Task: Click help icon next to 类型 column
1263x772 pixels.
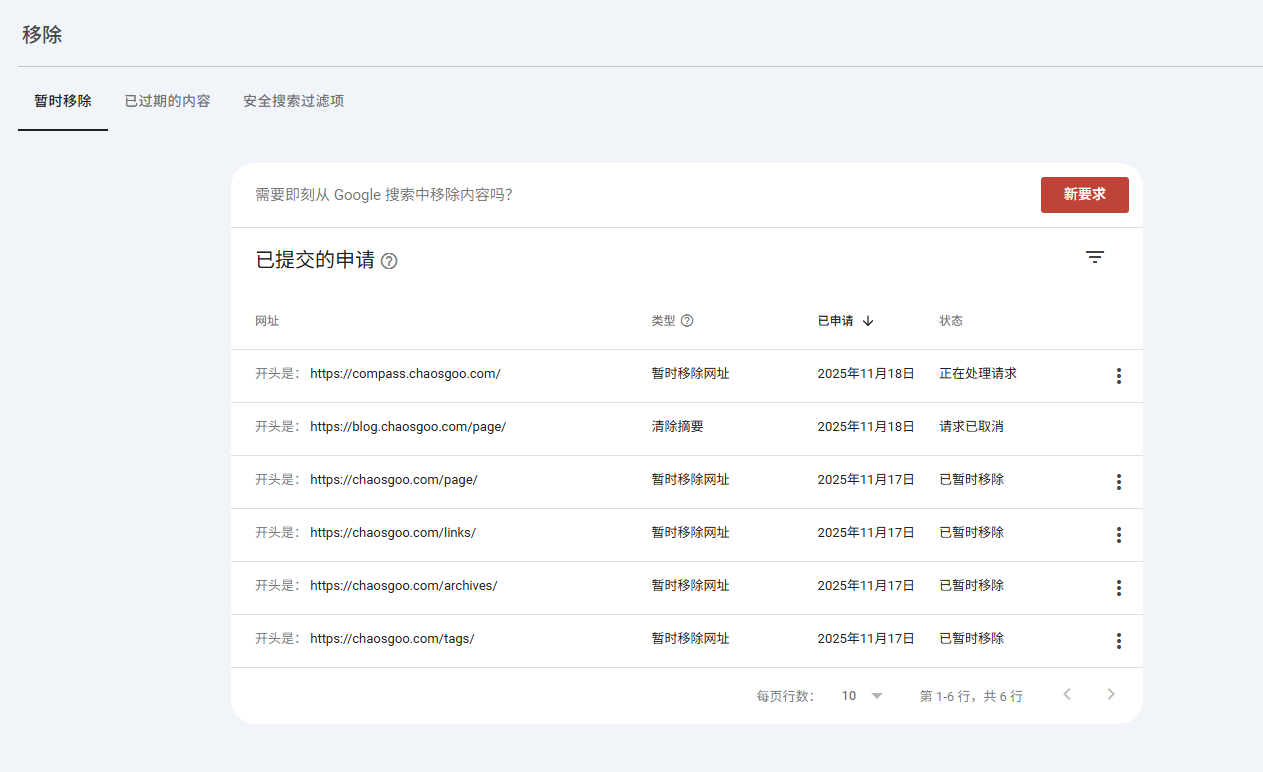Action: (687, 321)
